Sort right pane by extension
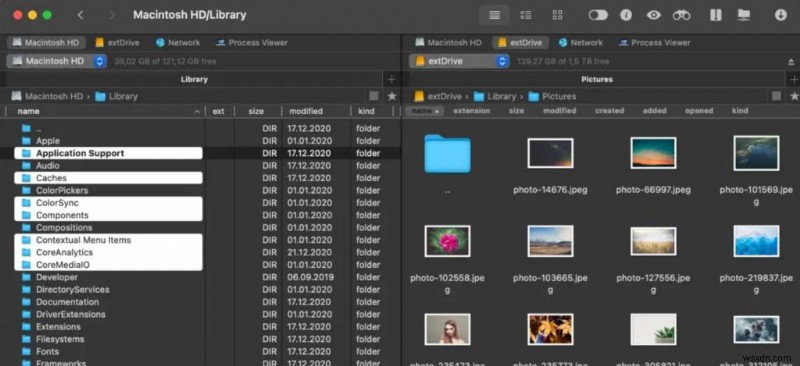Image resolution: width=800 pixels, height=366 pixels. (x=471, y=110)
